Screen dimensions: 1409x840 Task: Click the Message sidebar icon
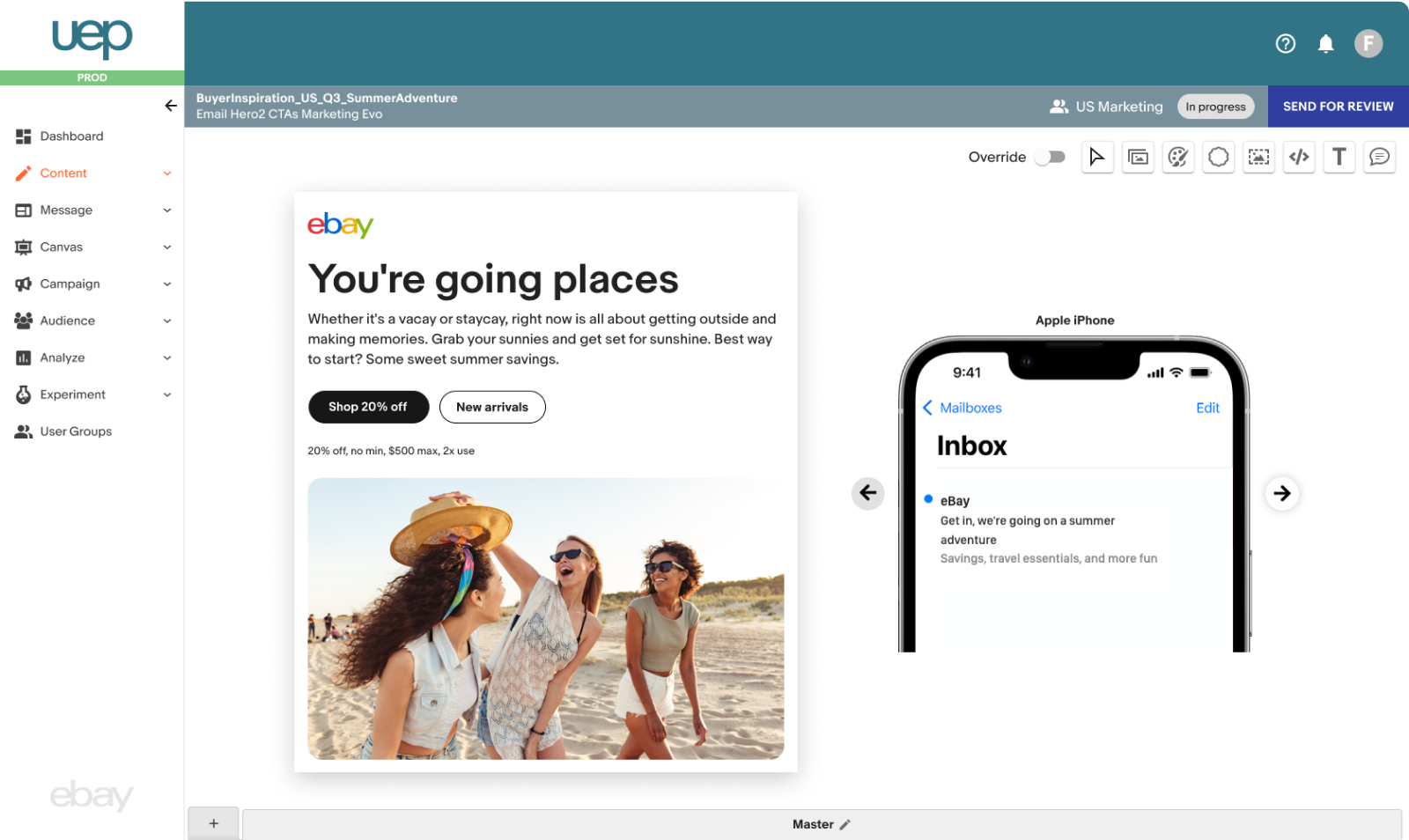[24, 210]
